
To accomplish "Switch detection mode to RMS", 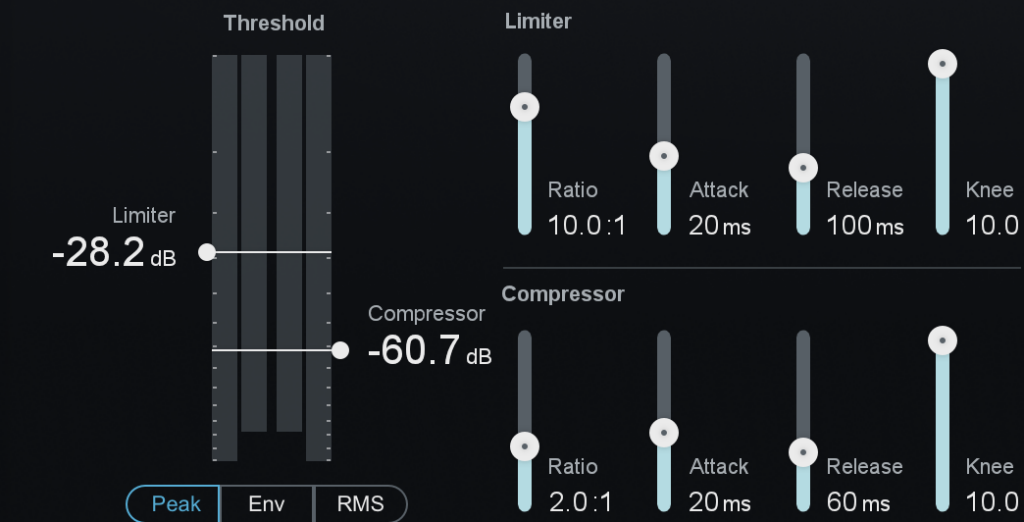I will [x=360, y=504].
